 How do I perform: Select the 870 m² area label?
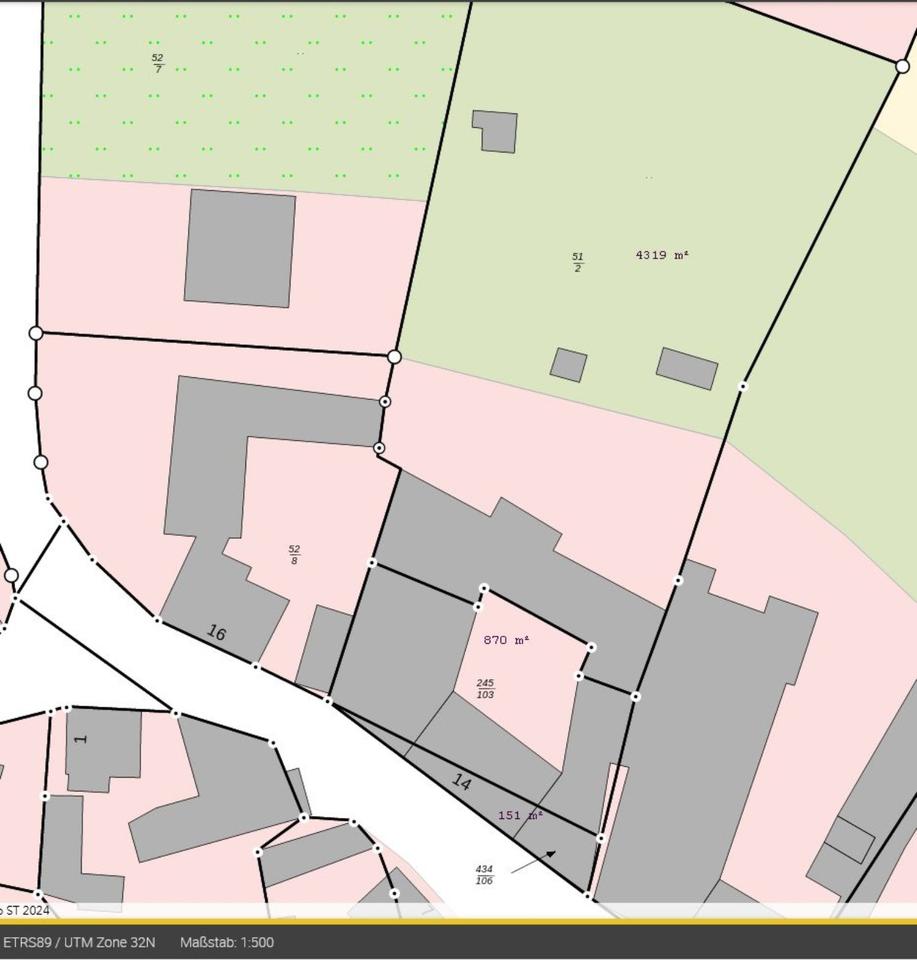coord(506,640)
